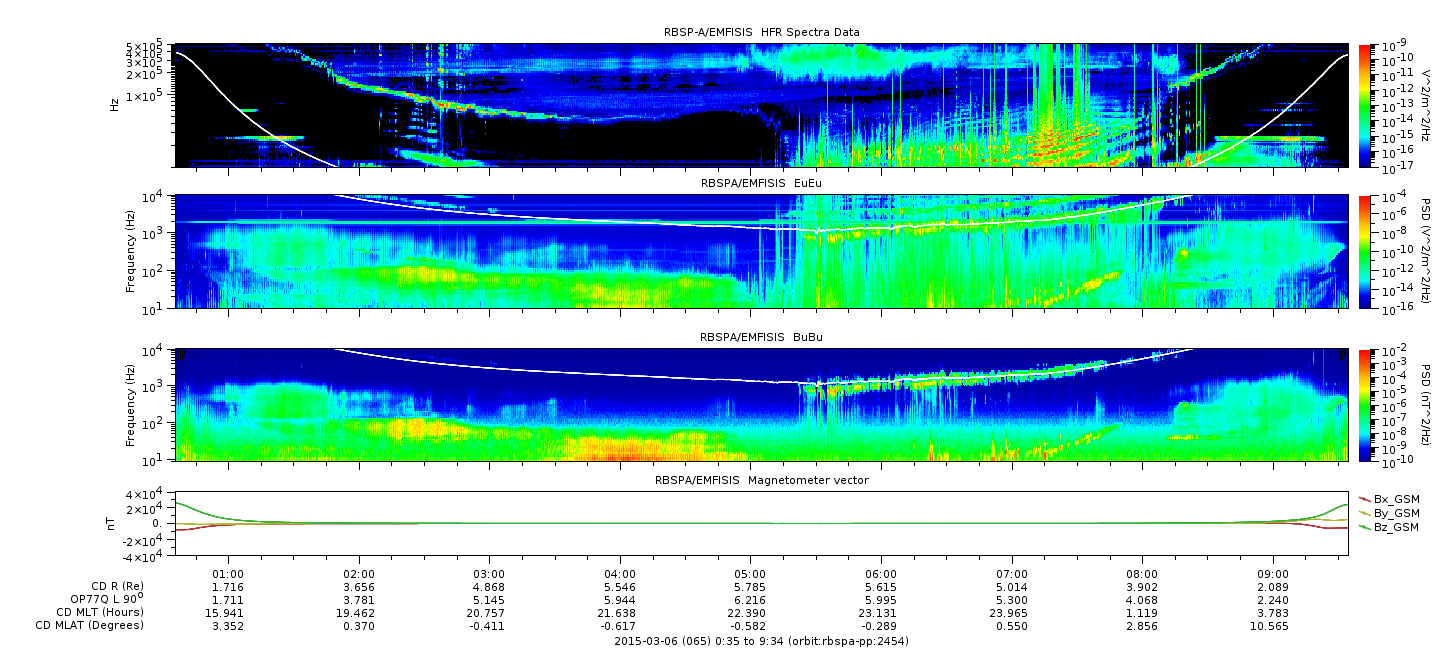Click the 05:00 time axis tick label
Screen dimensions: 1447x658
click(750, 574)
